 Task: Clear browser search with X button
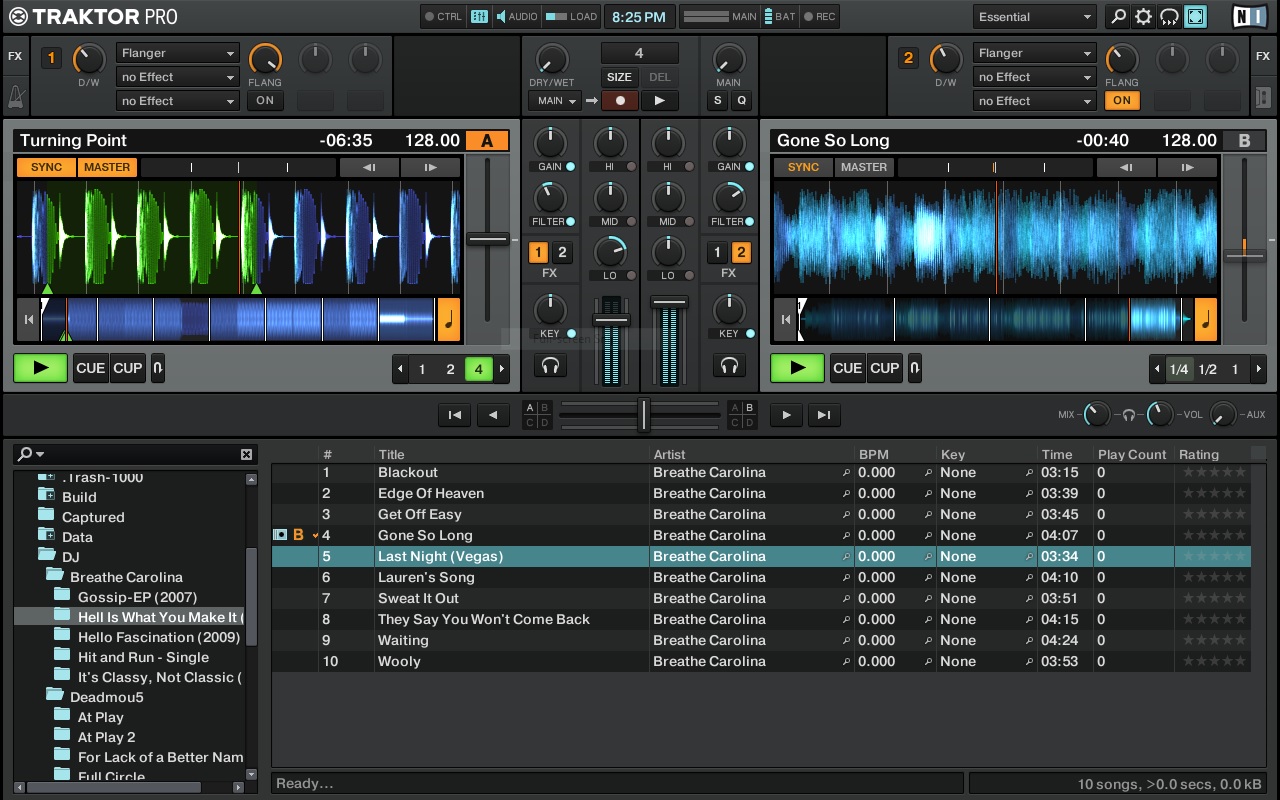[246, 454]
